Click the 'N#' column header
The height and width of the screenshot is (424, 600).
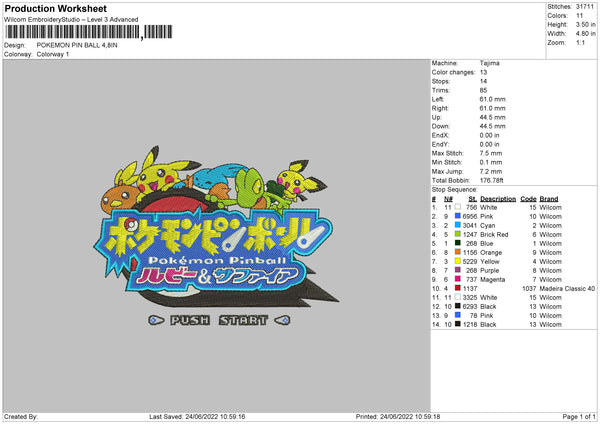click(x=448, y=199)
